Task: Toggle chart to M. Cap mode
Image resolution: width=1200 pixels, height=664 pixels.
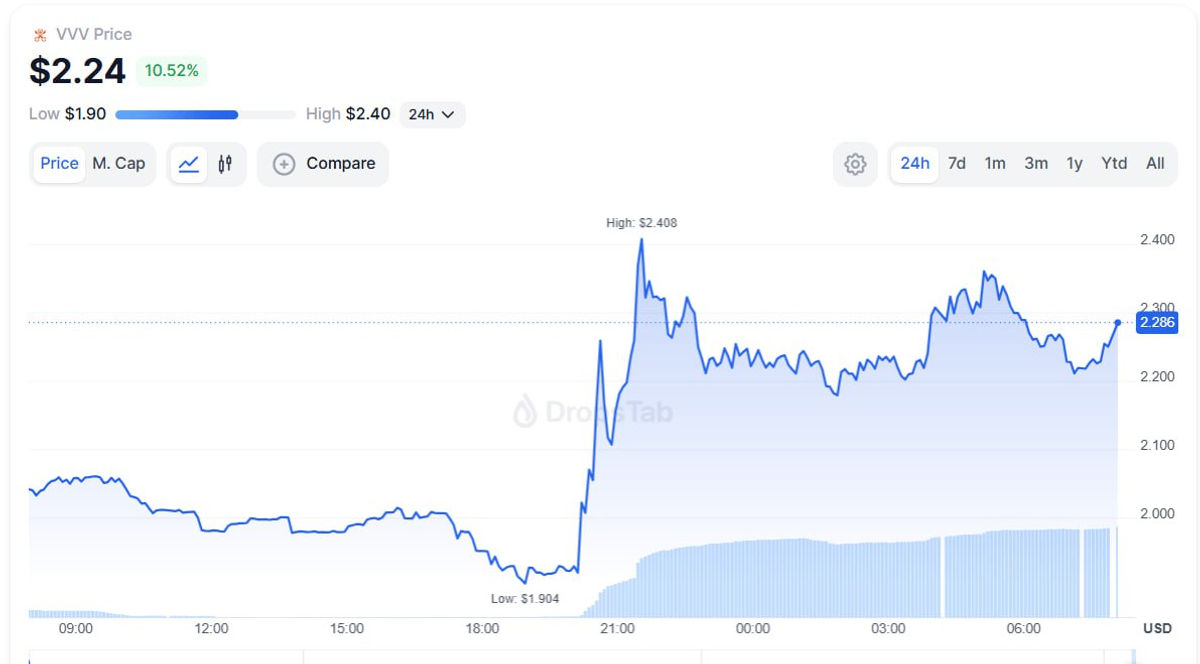Action: 119,164
